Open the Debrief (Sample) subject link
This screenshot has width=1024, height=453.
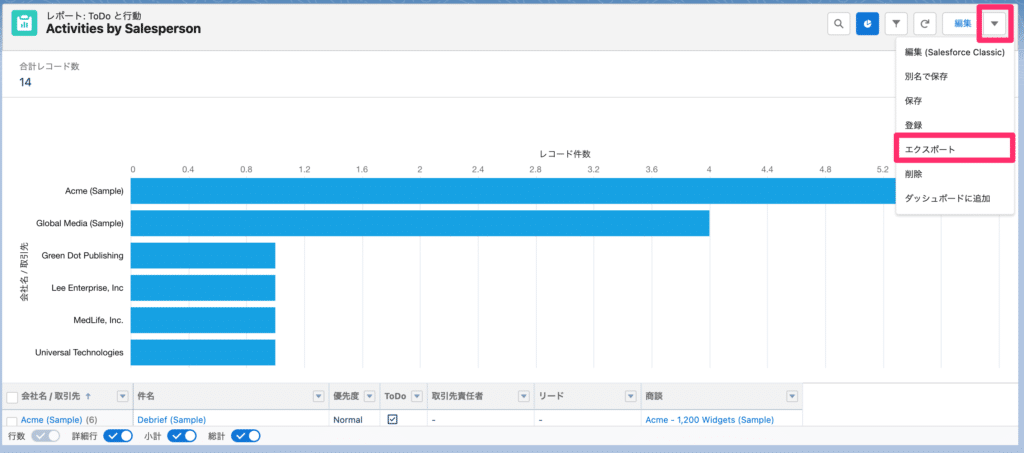(x=171, y=420)
